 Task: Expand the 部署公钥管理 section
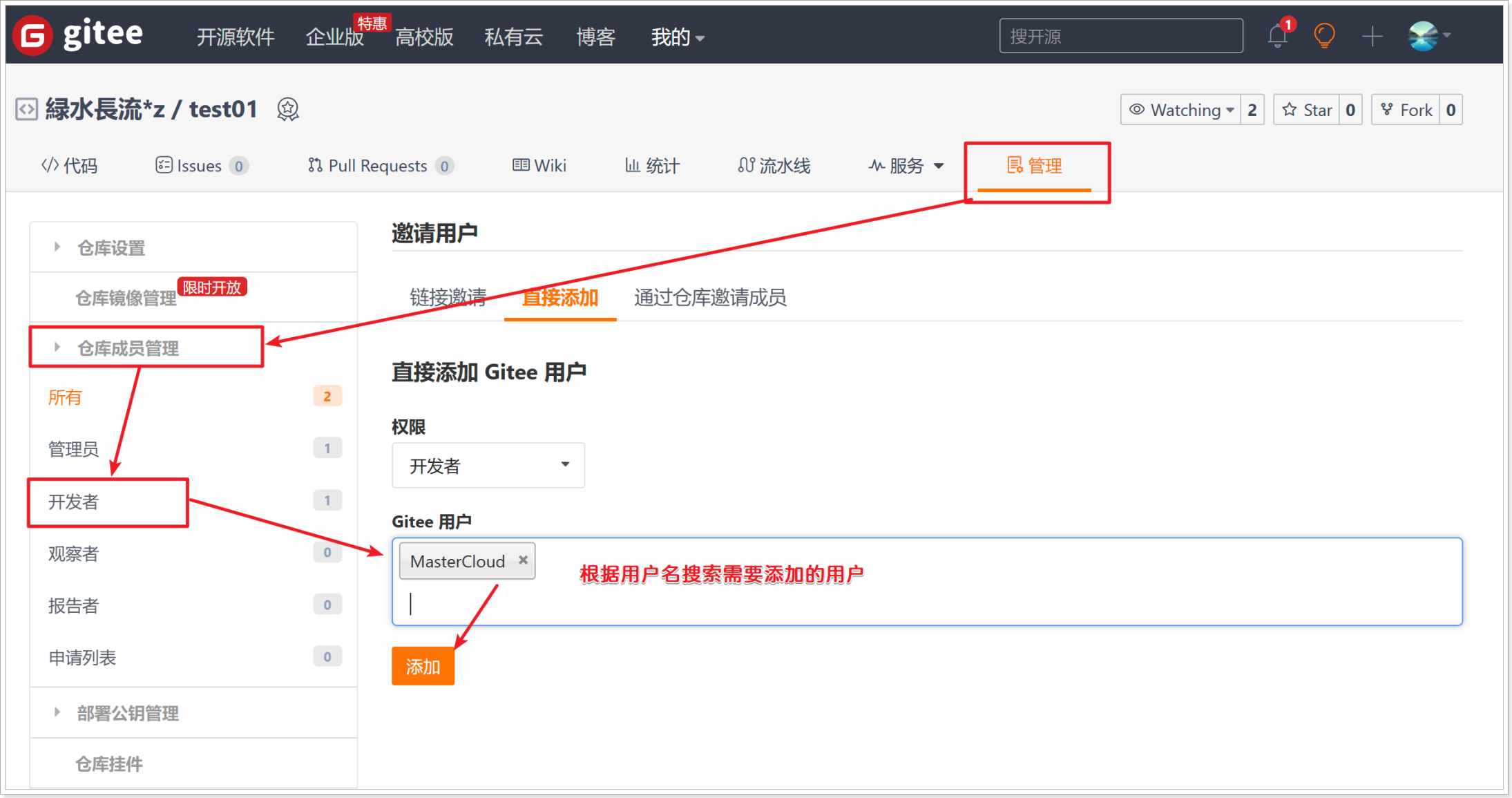pyautogui.click(x=128, y=713)
